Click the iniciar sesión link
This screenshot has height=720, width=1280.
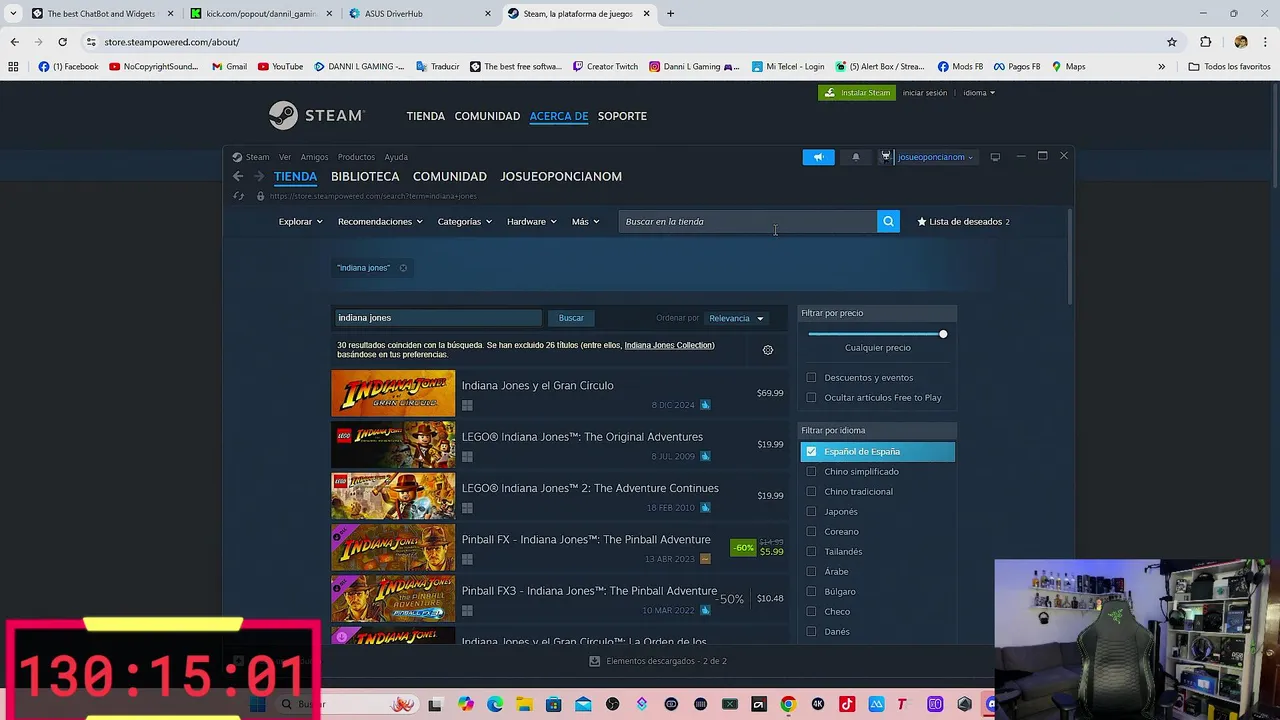(x=925, y=93)
